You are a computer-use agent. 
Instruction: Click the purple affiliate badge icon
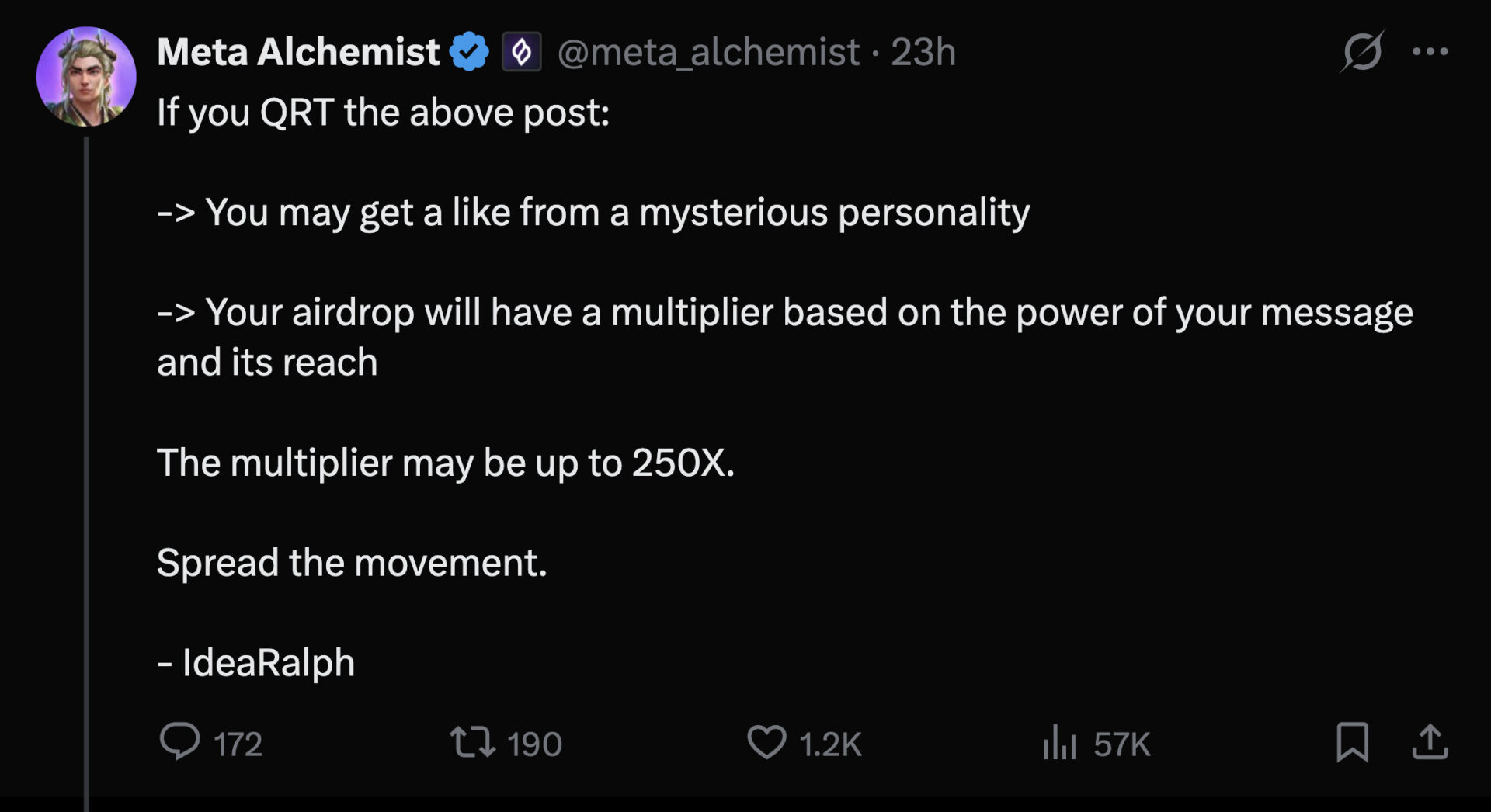(x=521, y=52)
